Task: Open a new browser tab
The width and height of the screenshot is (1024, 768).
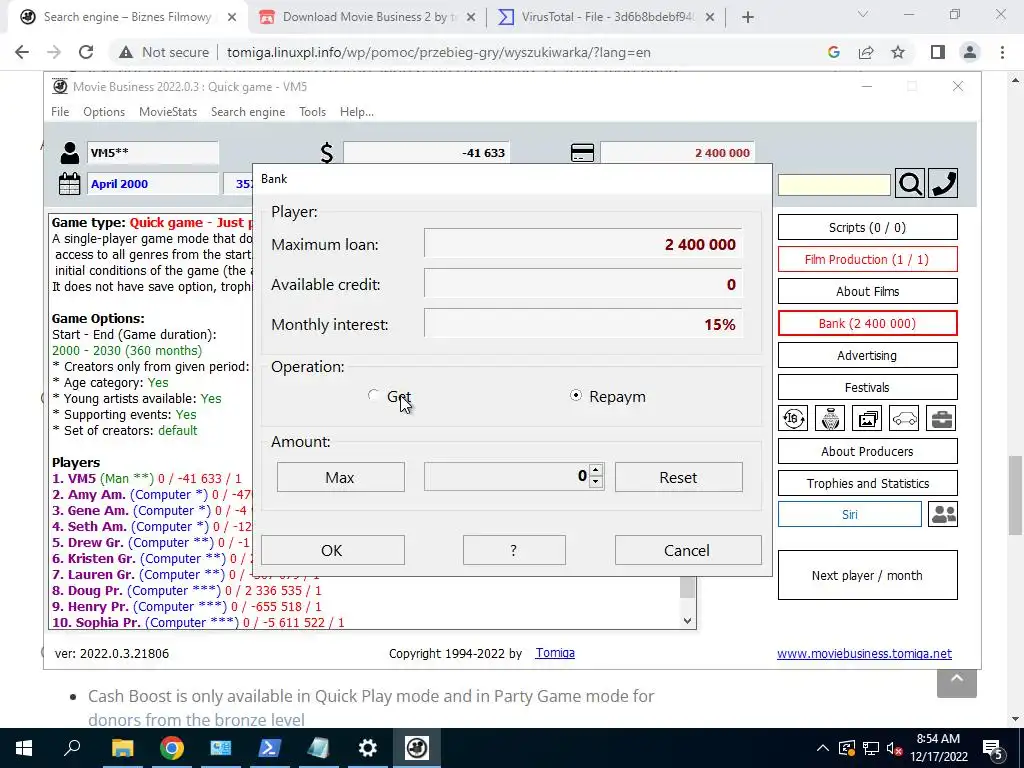Action: [x=748, y=18]
